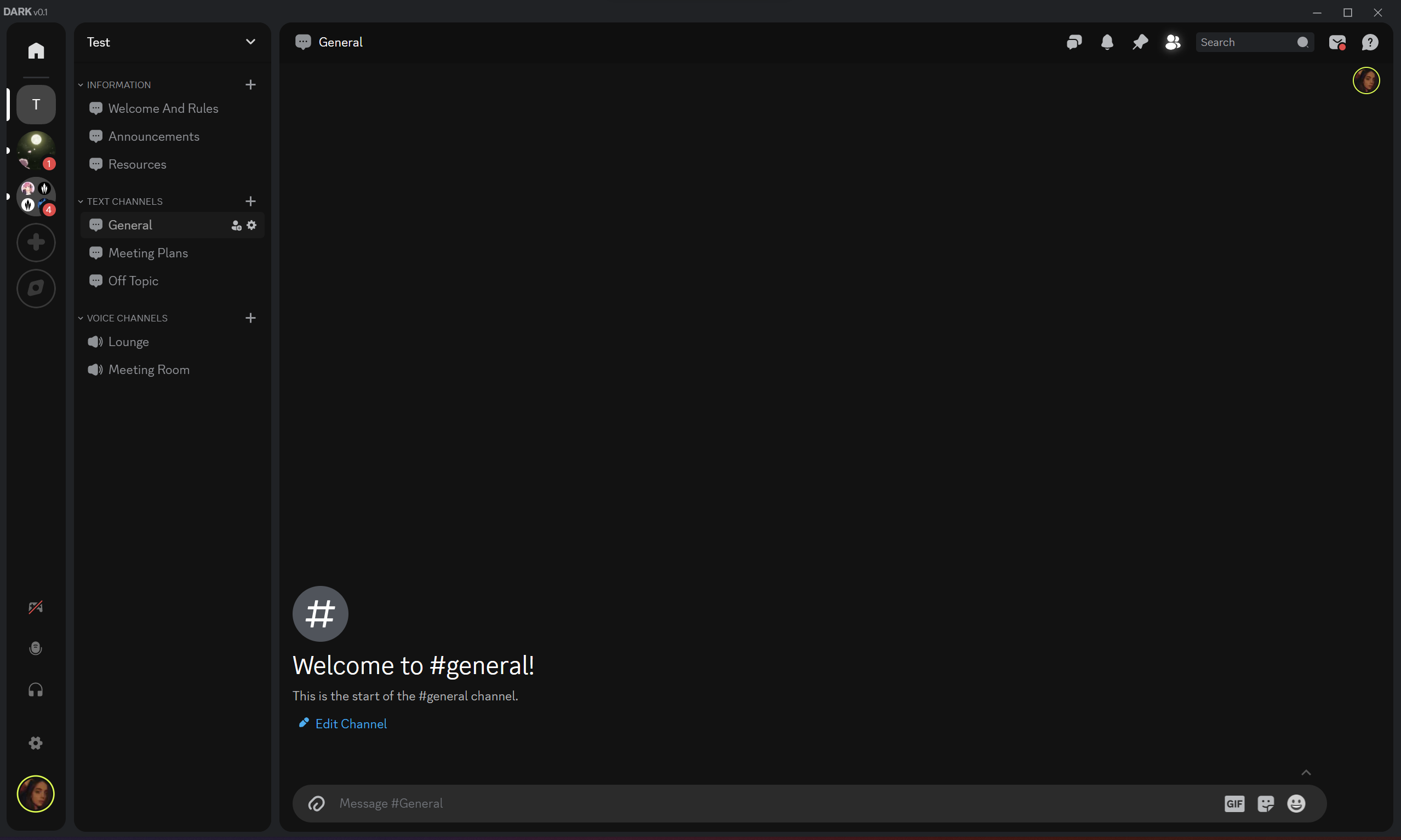The image size is (1401, 840).
Task: Click the Search input field
Action: [x=1254, y=42]
